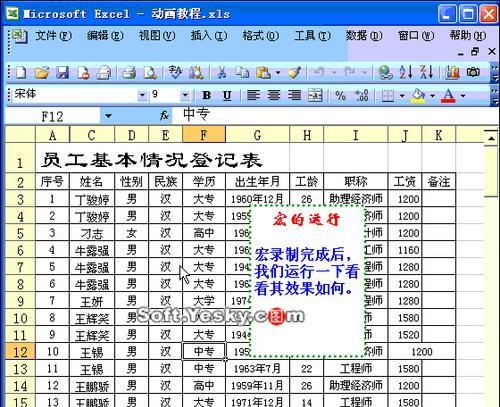Click the Borders icon
The image size is (500, 407).
coord(388,96)
